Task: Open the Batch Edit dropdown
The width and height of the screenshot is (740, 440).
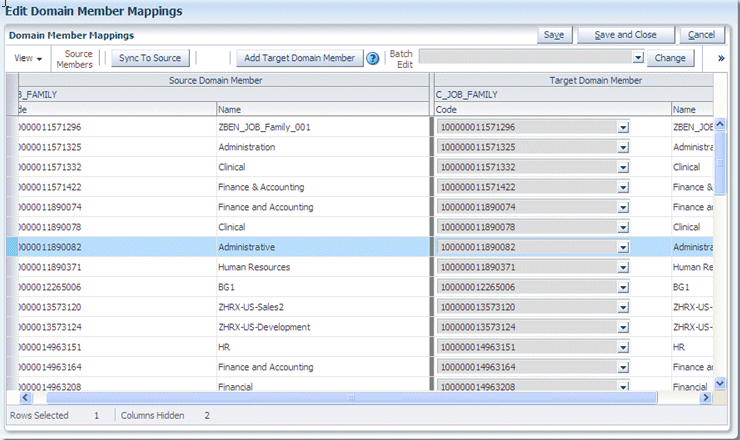Action: click(638, 58)
